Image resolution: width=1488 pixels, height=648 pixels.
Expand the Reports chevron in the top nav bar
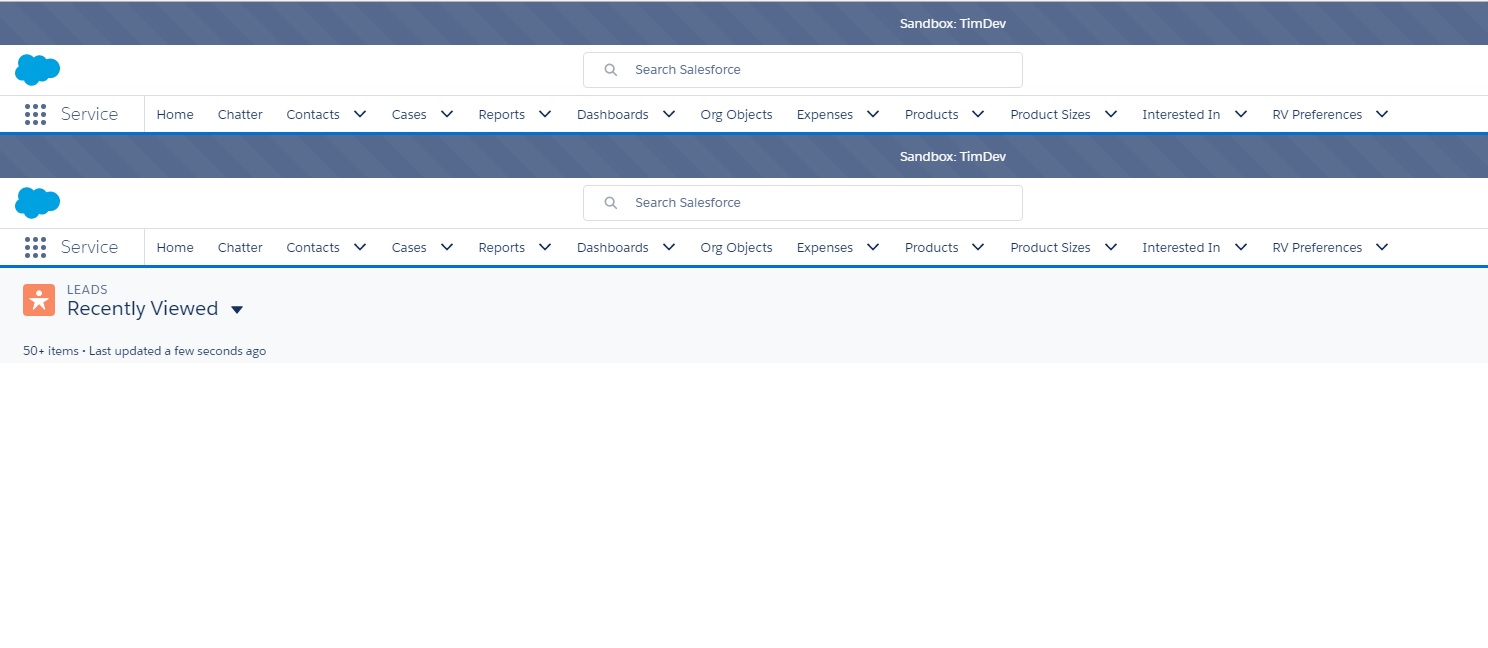click(545, 114)
